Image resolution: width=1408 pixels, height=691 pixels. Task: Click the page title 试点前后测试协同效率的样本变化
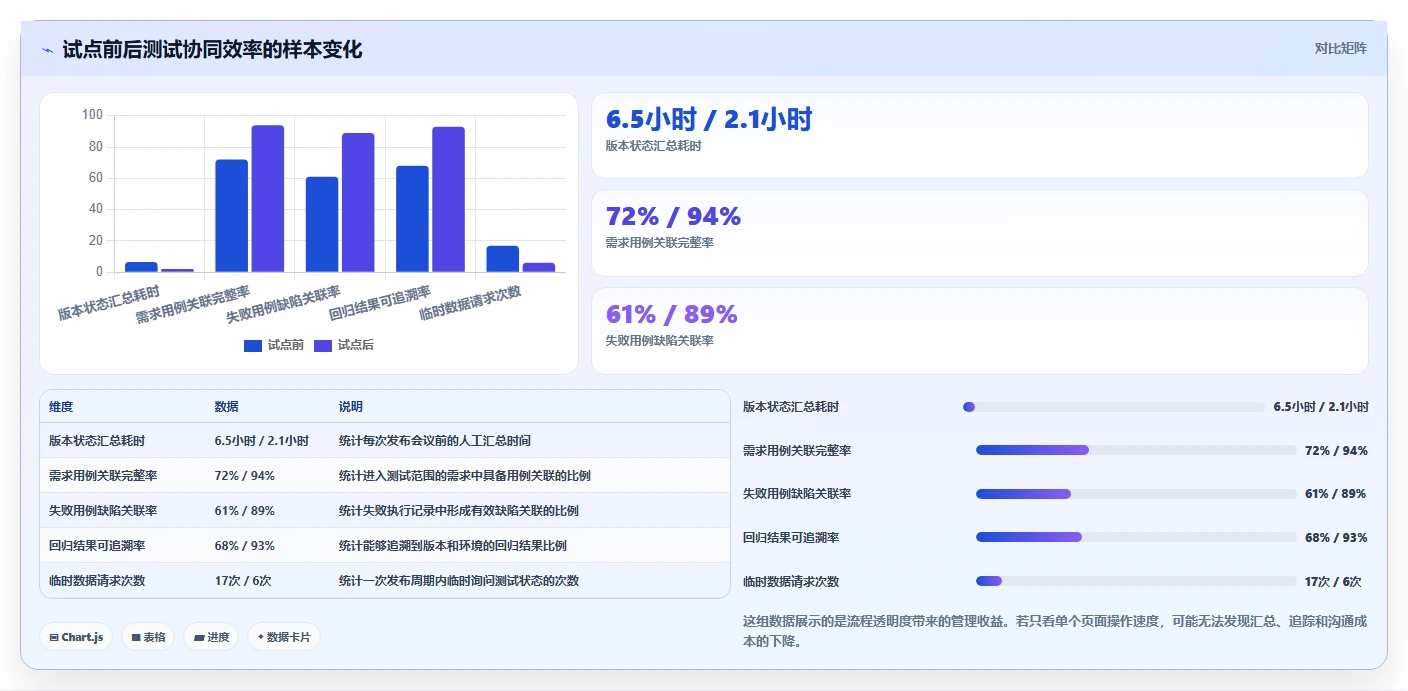212,50
